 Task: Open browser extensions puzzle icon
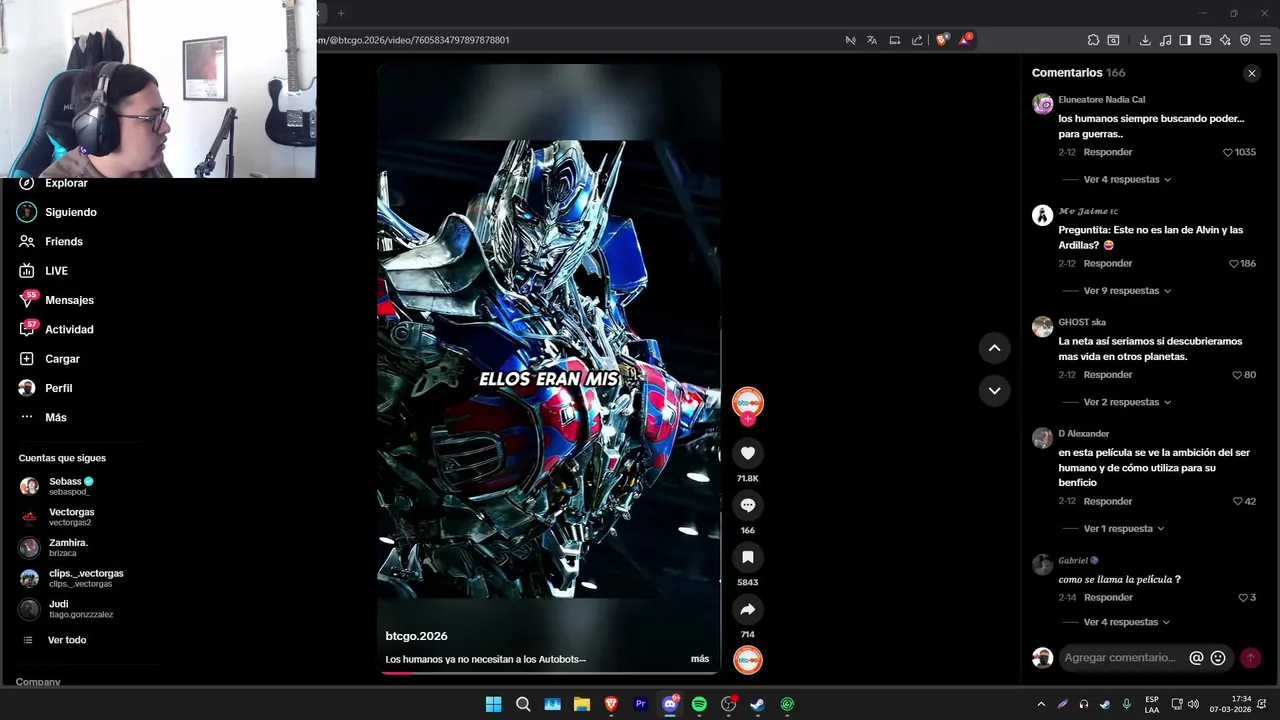[1093, 40]
